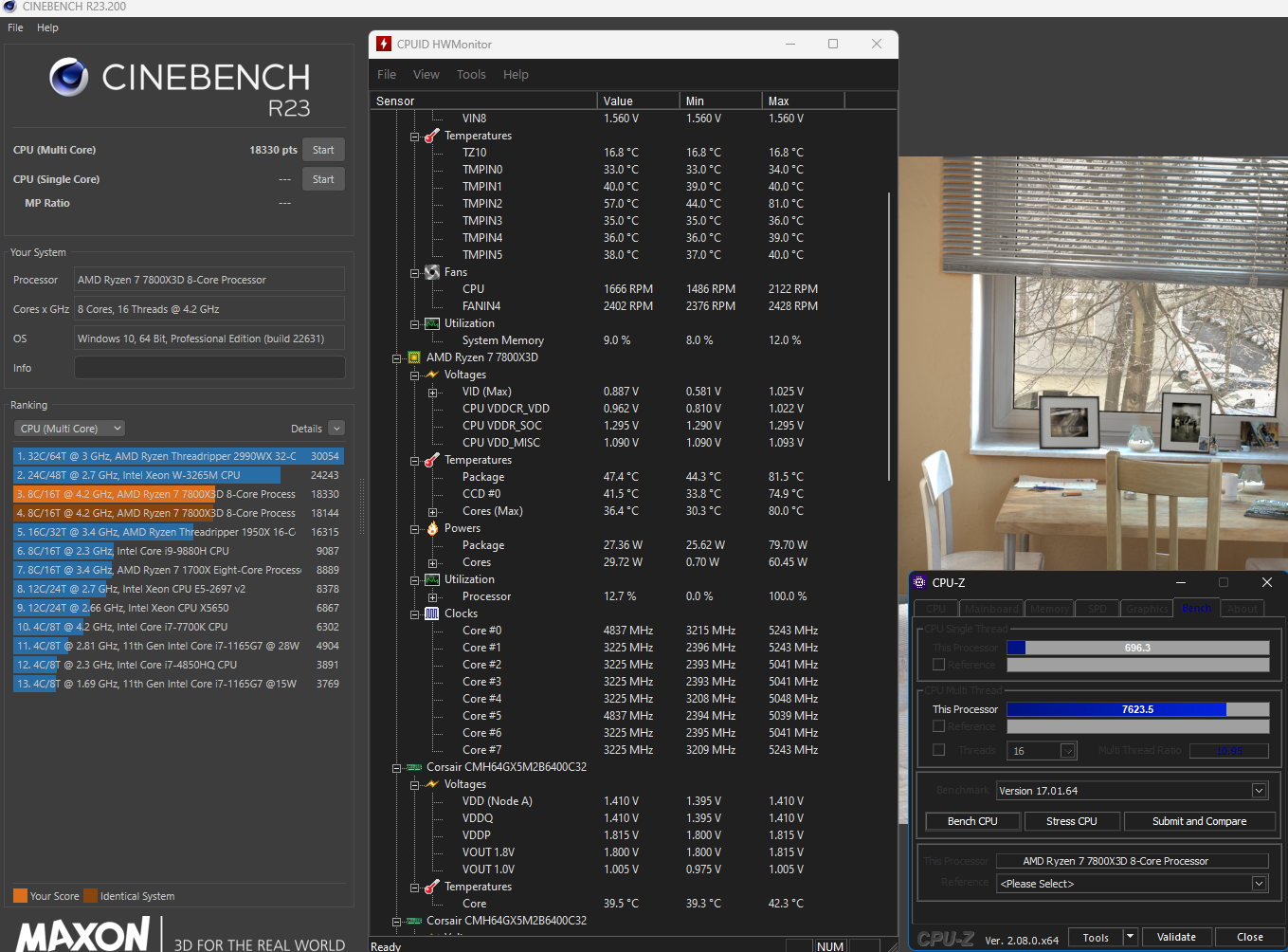
Task: Expand the Cores (Max) temperature node
Action: (432, 512)
